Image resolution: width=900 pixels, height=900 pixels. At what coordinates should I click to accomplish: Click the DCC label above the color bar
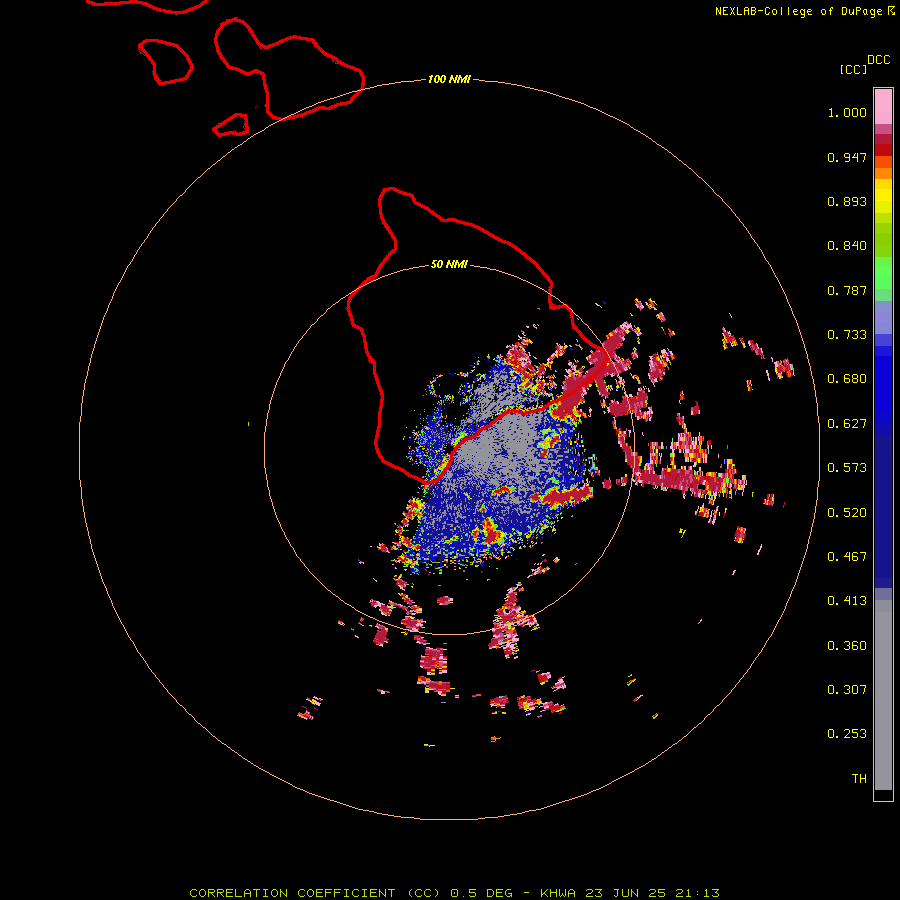click(879, 60)
